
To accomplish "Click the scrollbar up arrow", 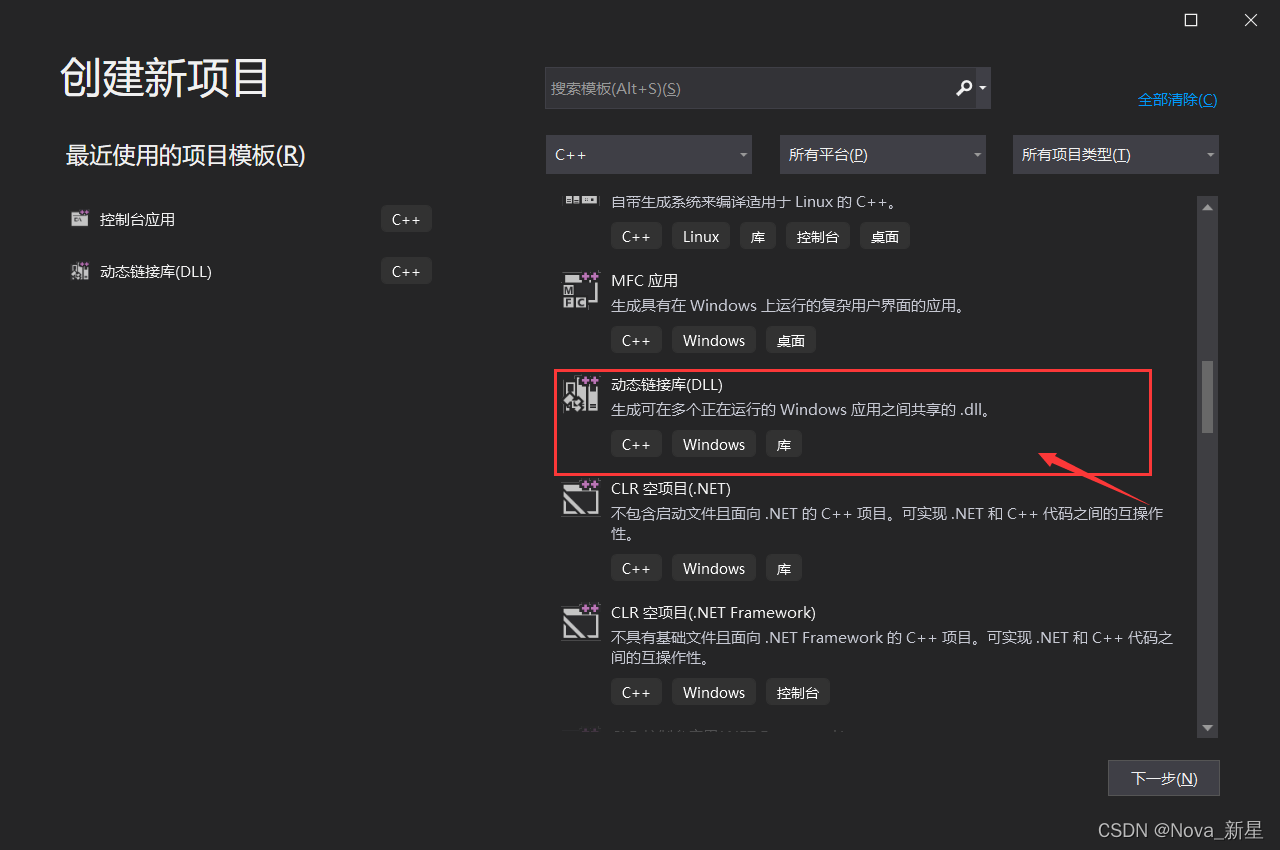I will (x=1207, y=207).
